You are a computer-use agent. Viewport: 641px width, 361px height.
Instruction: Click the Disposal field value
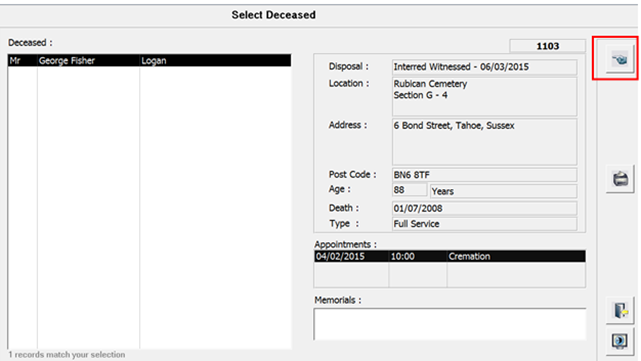point(484,67)
